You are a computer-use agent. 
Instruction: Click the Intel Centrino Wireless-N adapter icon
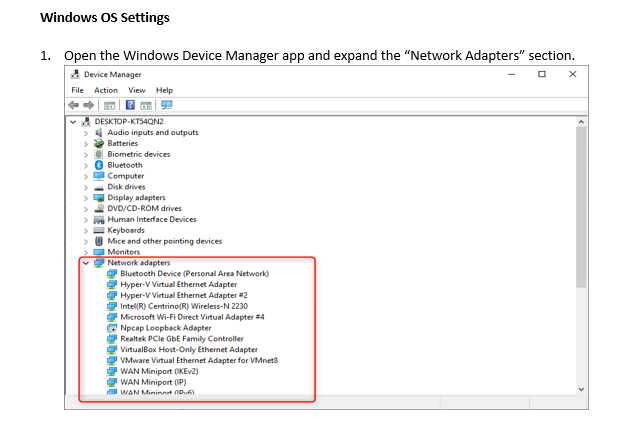point(112,306)
